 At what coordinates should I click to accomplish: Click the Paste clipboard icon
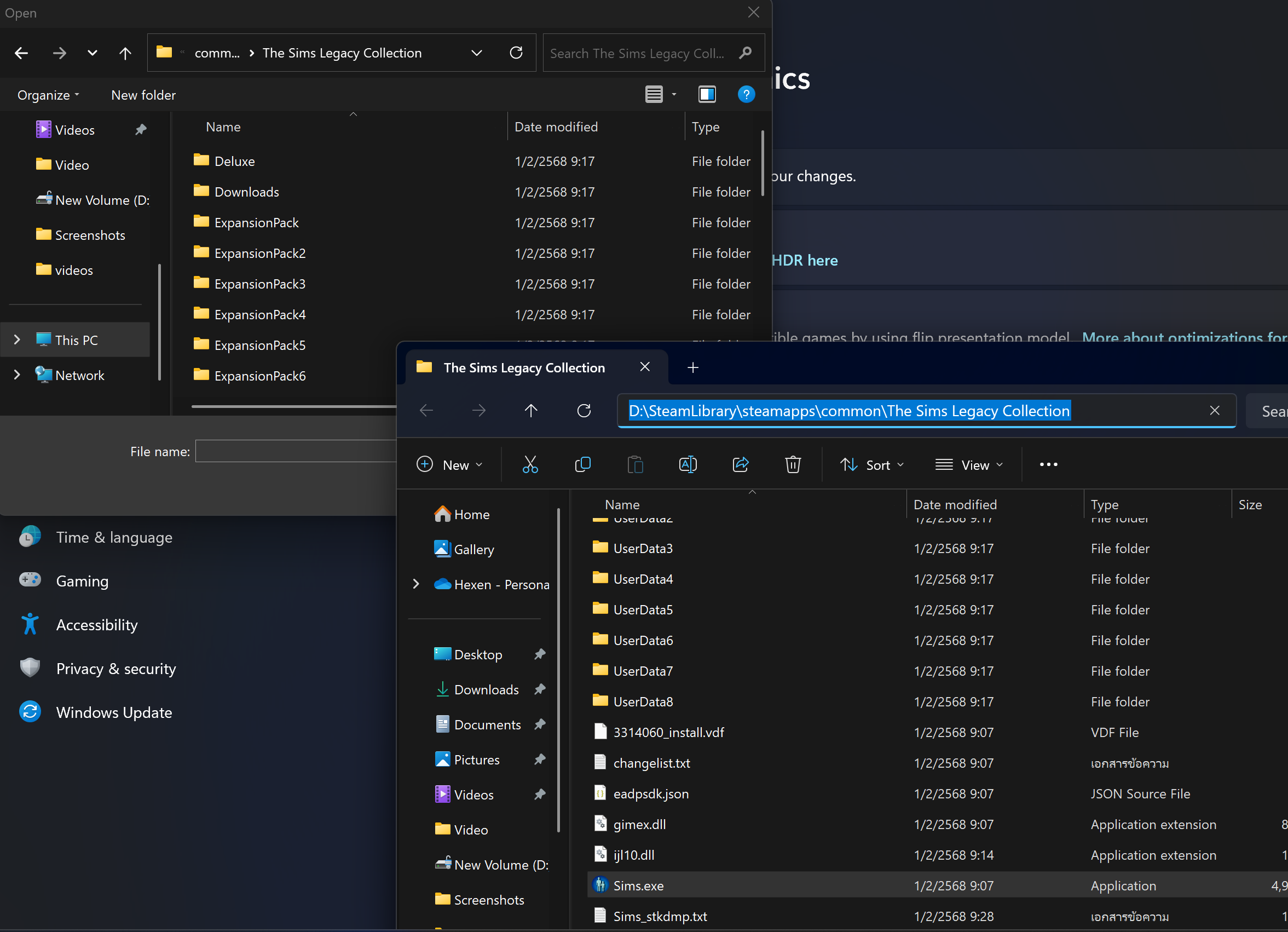click(x=635, y=464)
